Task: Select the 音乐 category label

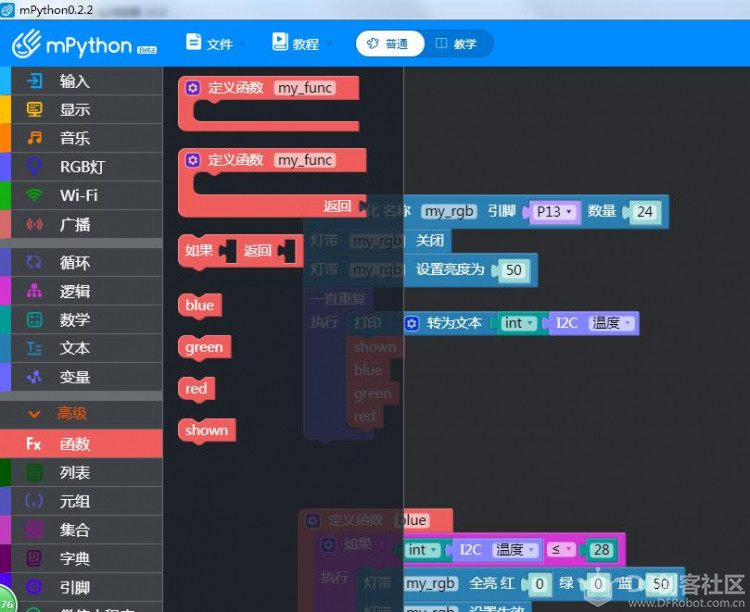Action: click(75, 138)
